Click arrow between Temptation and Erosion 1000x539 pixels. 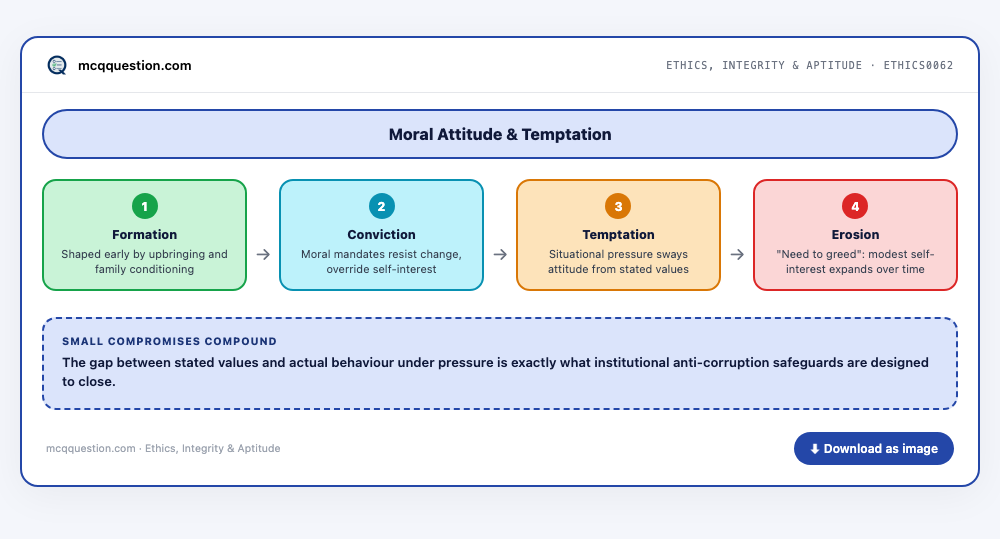tap(737, 255)
